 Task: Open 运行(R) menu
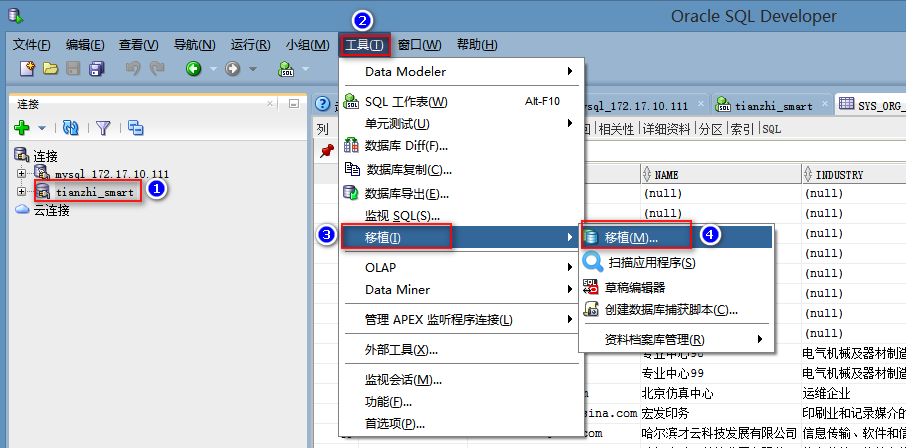tap(250, 45)
